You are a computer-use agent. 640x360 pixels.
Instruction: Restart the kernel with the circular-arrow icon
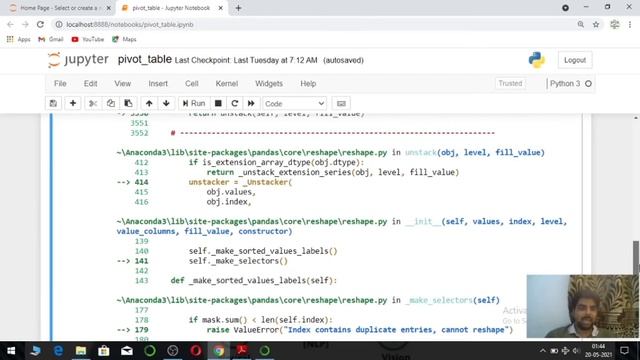(234, 104)
